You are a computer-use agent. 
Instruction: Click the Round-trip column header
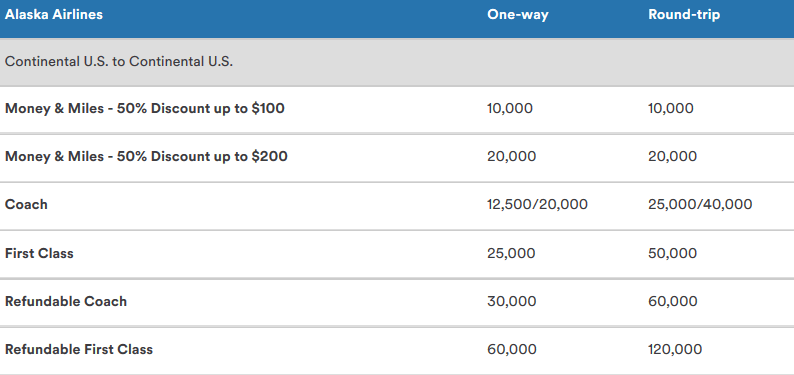click(684, 15)
